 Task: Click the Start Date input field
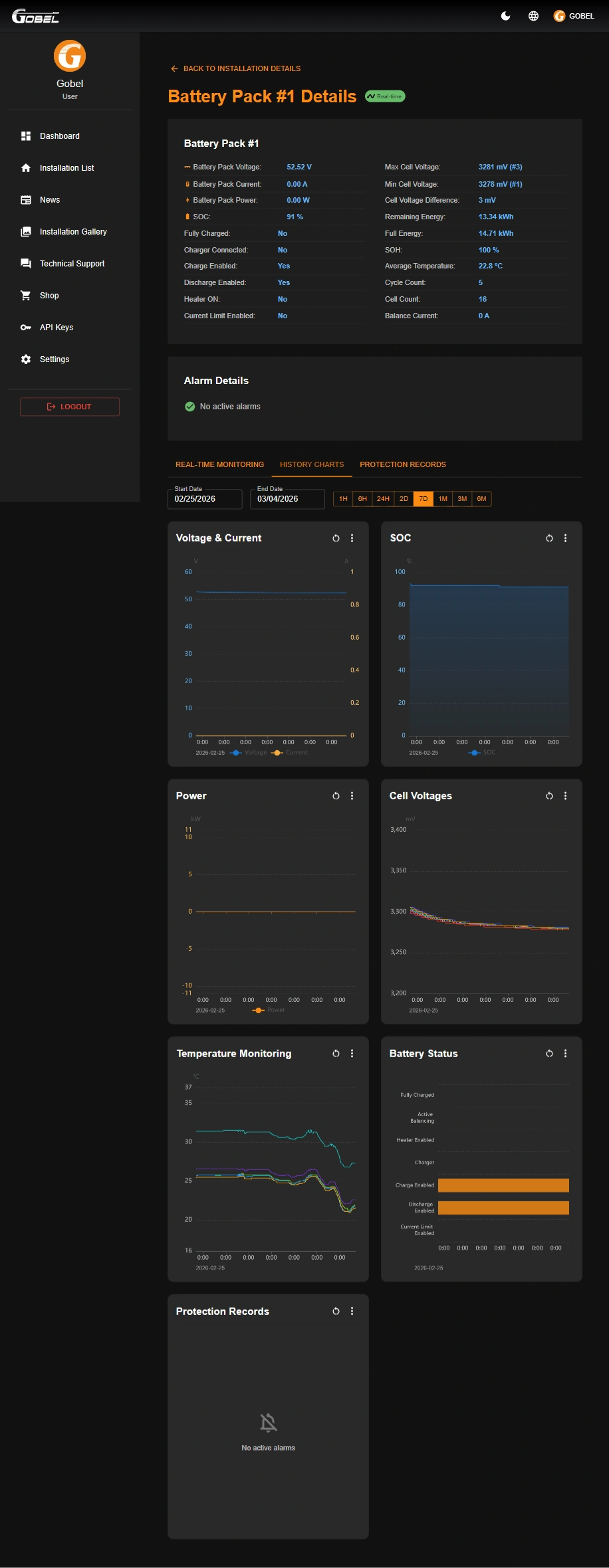[x=205, y=499]
